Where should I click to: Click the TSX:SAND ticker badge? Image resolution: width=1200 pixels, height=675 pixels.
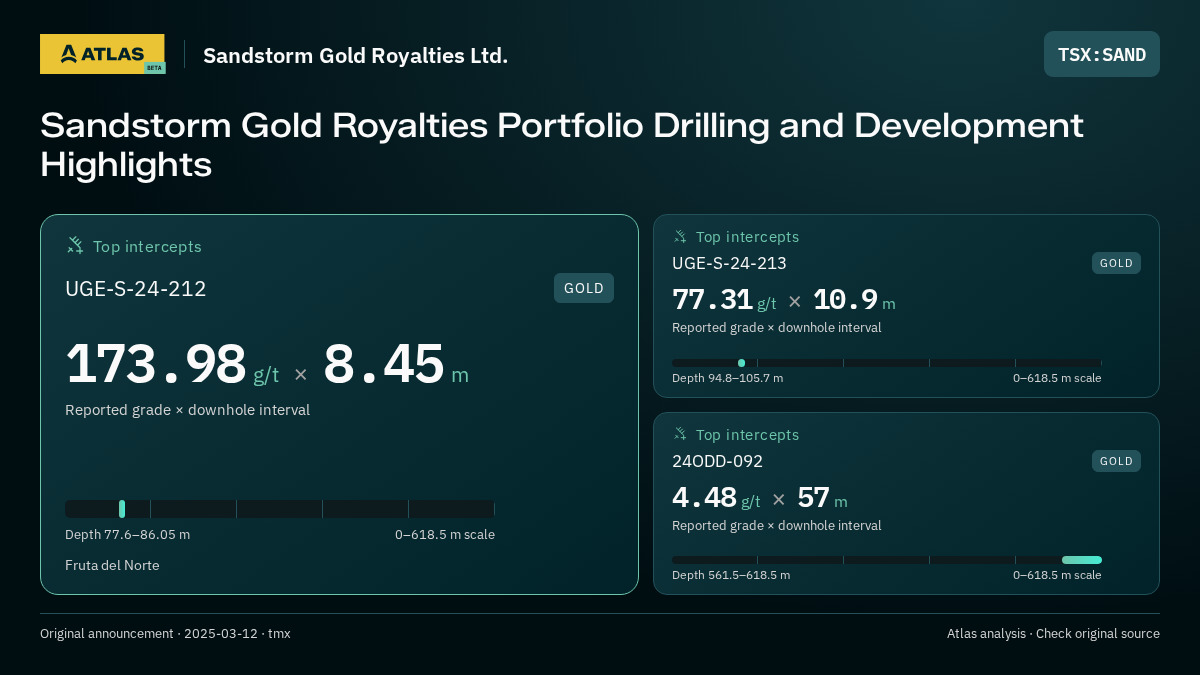[1102, 54]
